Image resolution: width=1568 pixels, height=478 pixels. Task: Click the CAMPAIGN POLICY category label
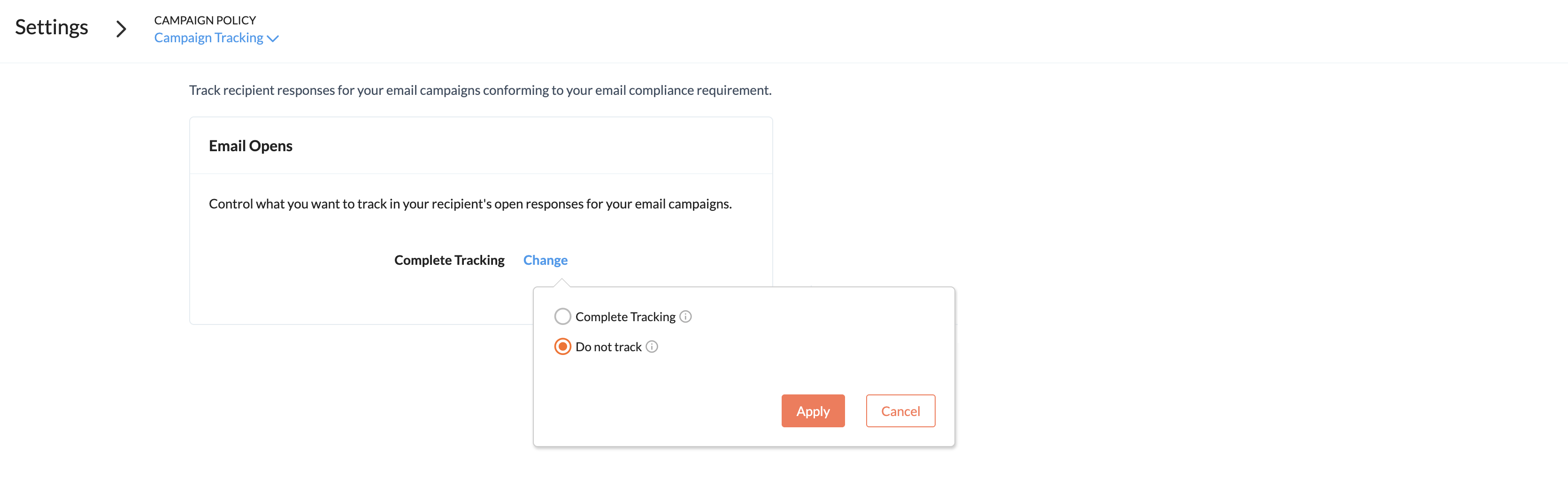(205, 20)
